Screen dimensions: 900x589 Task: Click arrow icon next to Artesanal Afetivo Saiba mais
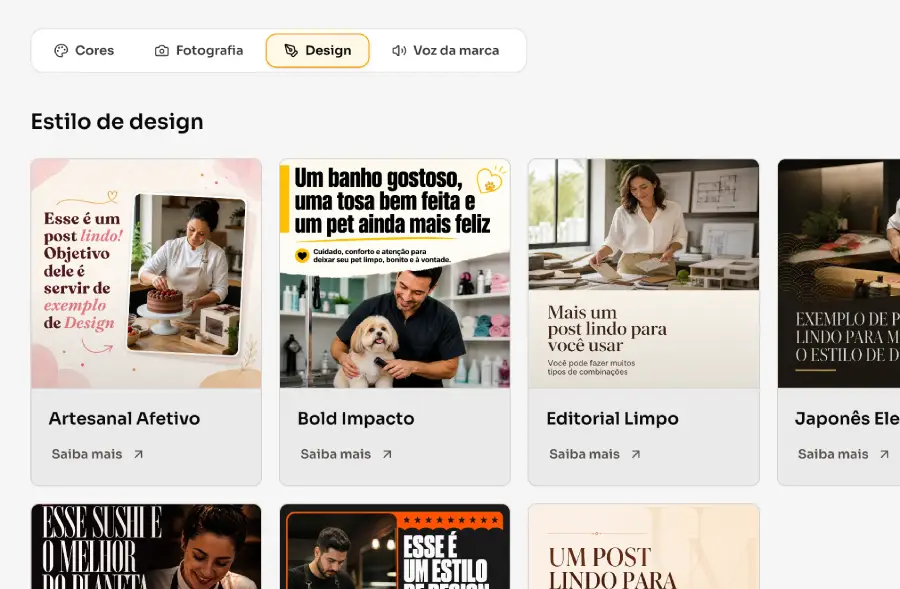tap(138, 454)
